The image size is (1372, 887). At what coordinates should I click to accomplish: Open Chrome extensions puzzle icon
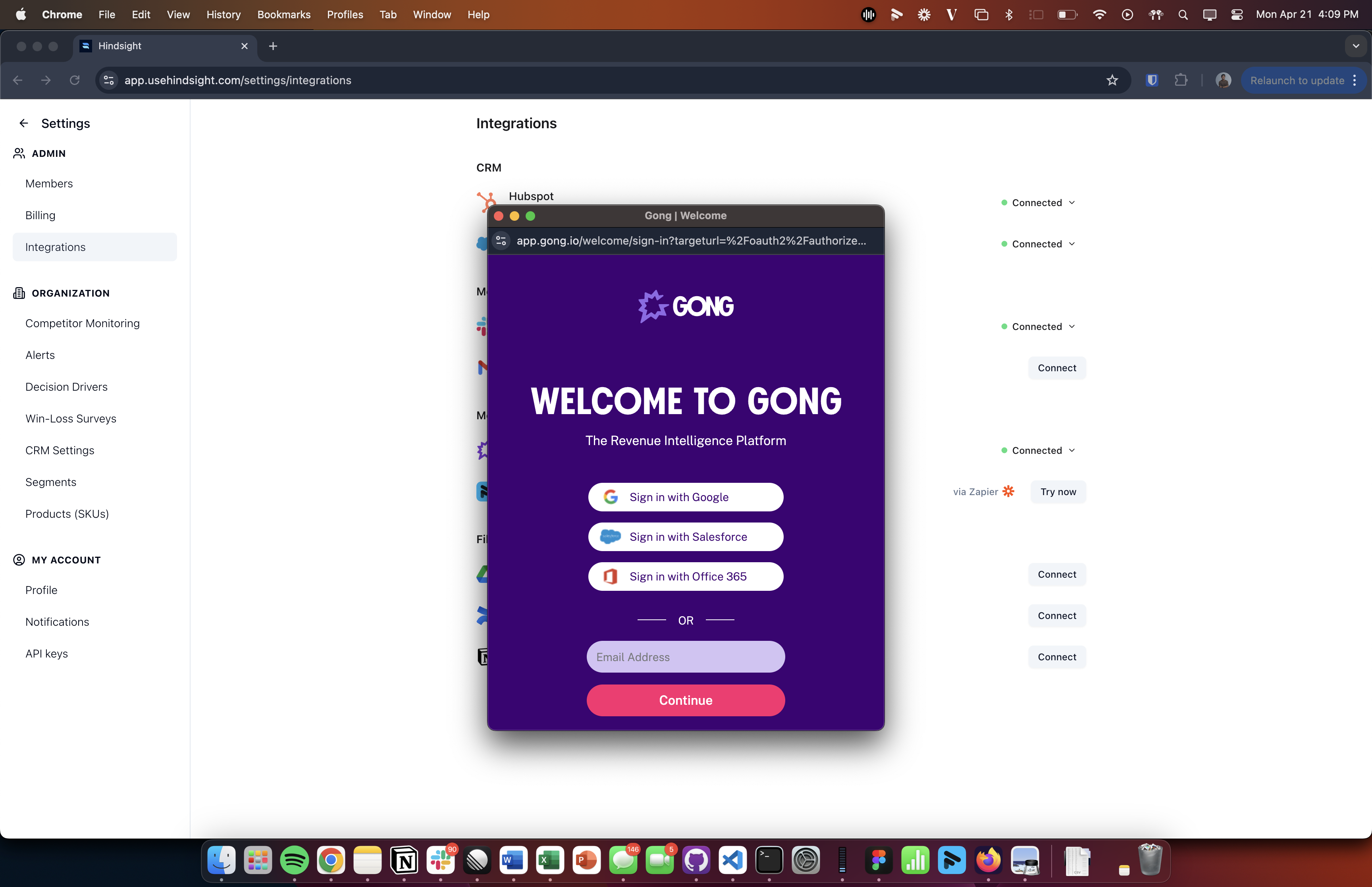coord(1181,80)
